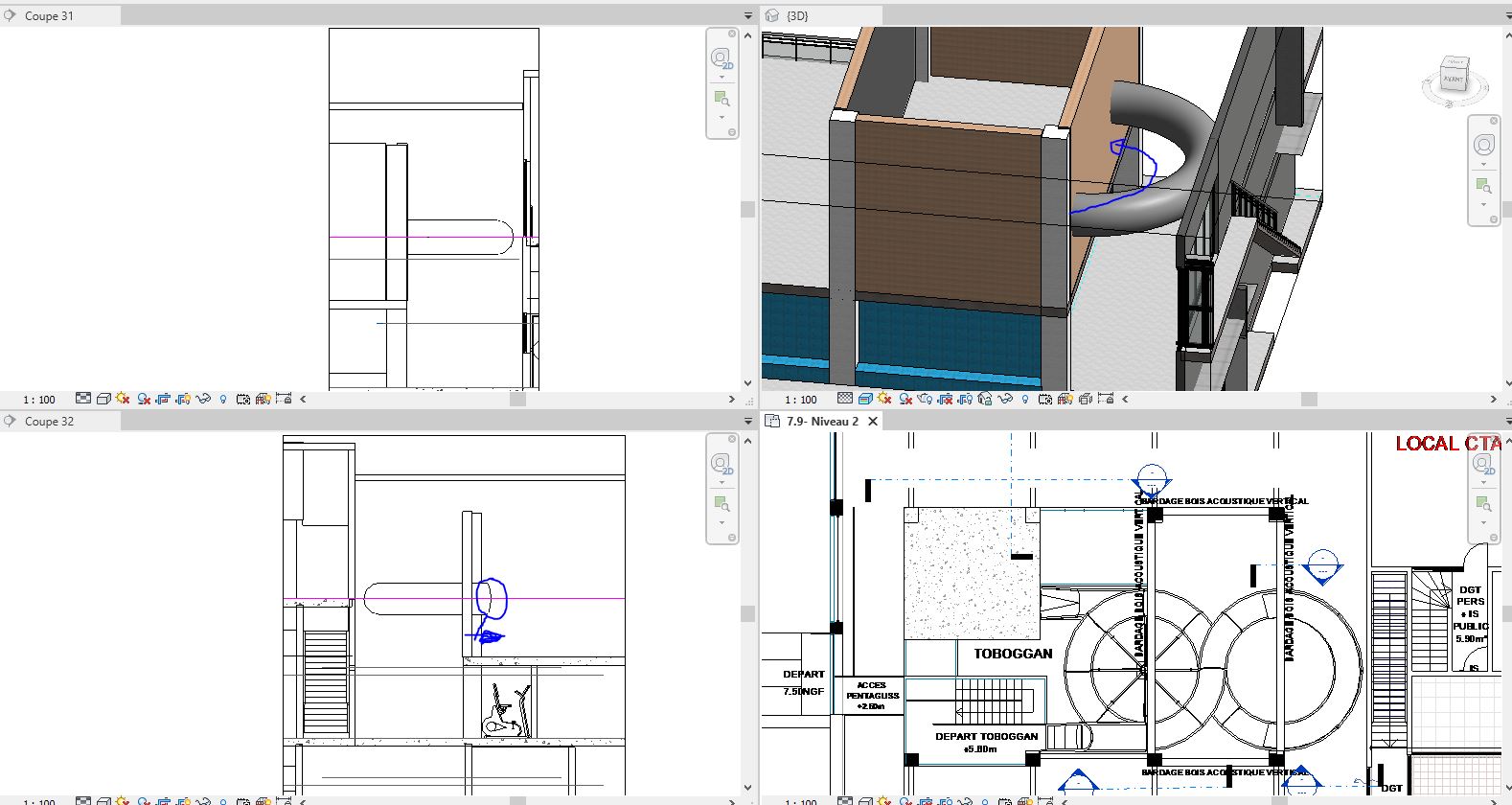The width and height of the screenshot is (1512, 805).
Task: Open temporary hide/isolate glasses in Coupe 31 bar
Action: (203, 399)
